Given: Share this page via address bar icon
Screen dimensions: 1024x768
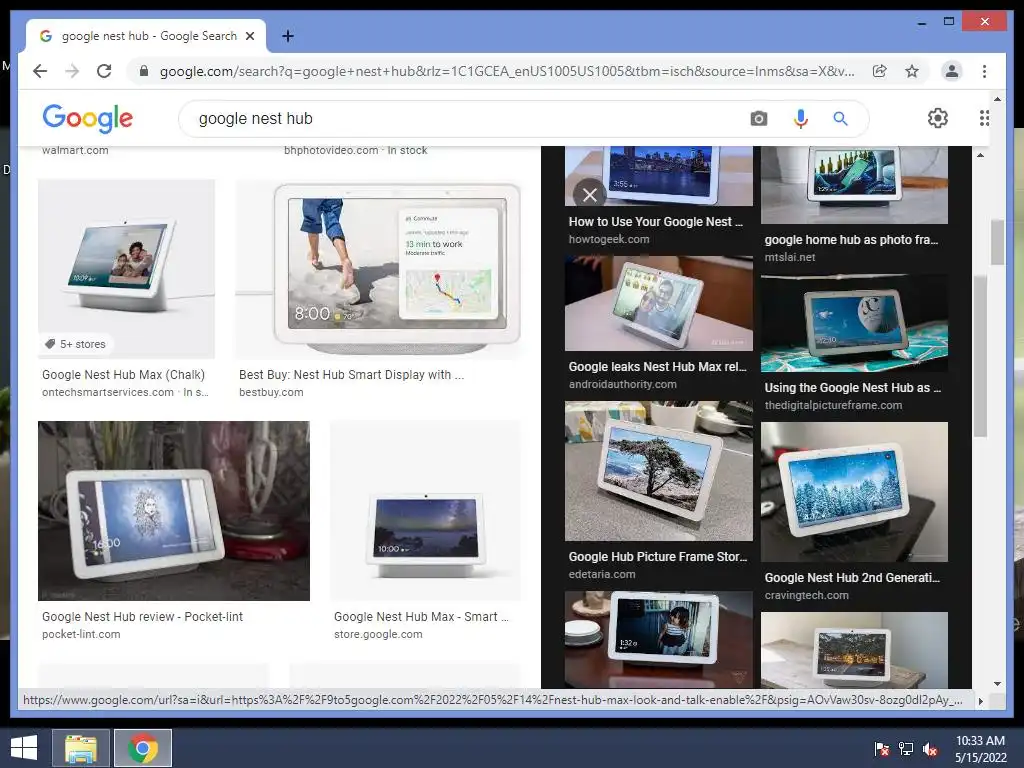Looking at the screenshot, I should pyautogui.click(x=880, y=71).
